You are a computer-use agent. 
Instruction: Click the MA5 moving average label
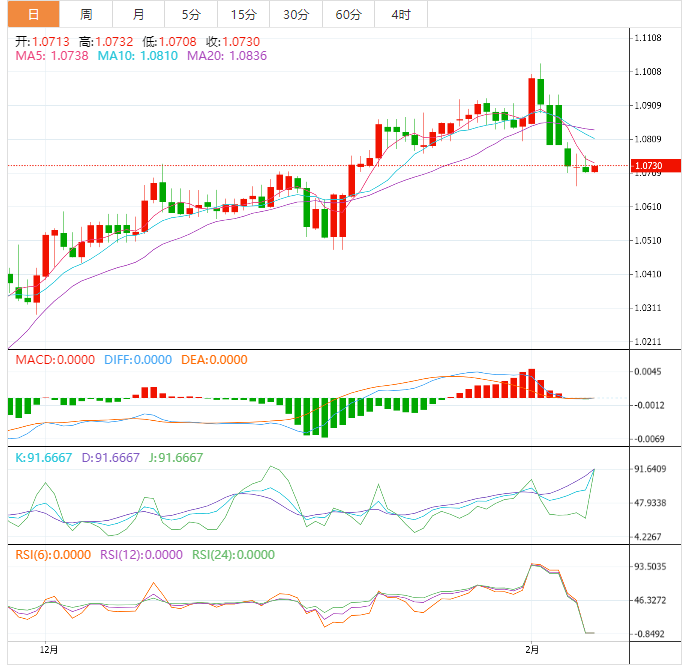point(51,56)
